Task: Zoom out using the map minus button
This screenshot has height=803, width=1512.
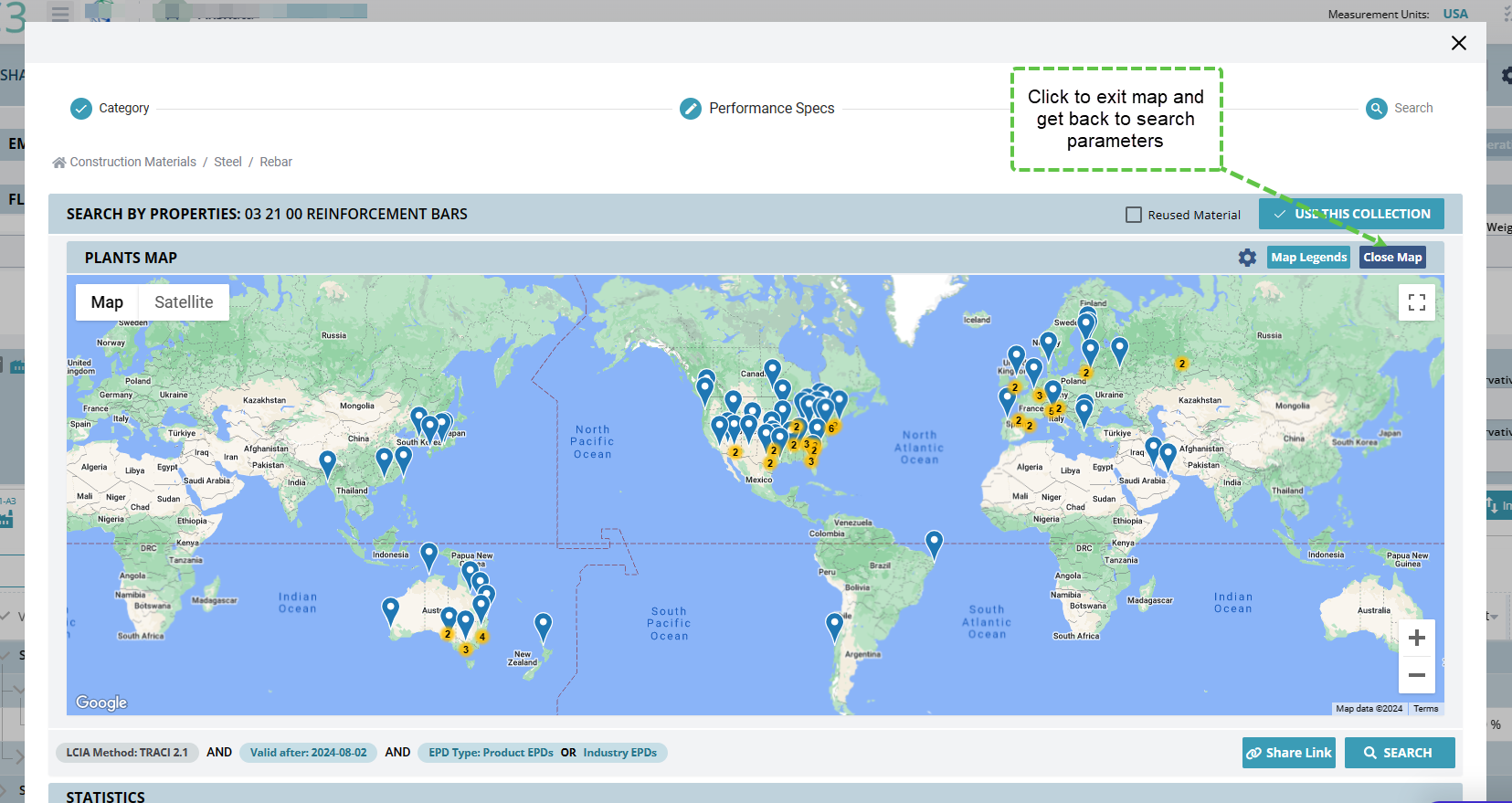Action: click(x=1416, y=675)
